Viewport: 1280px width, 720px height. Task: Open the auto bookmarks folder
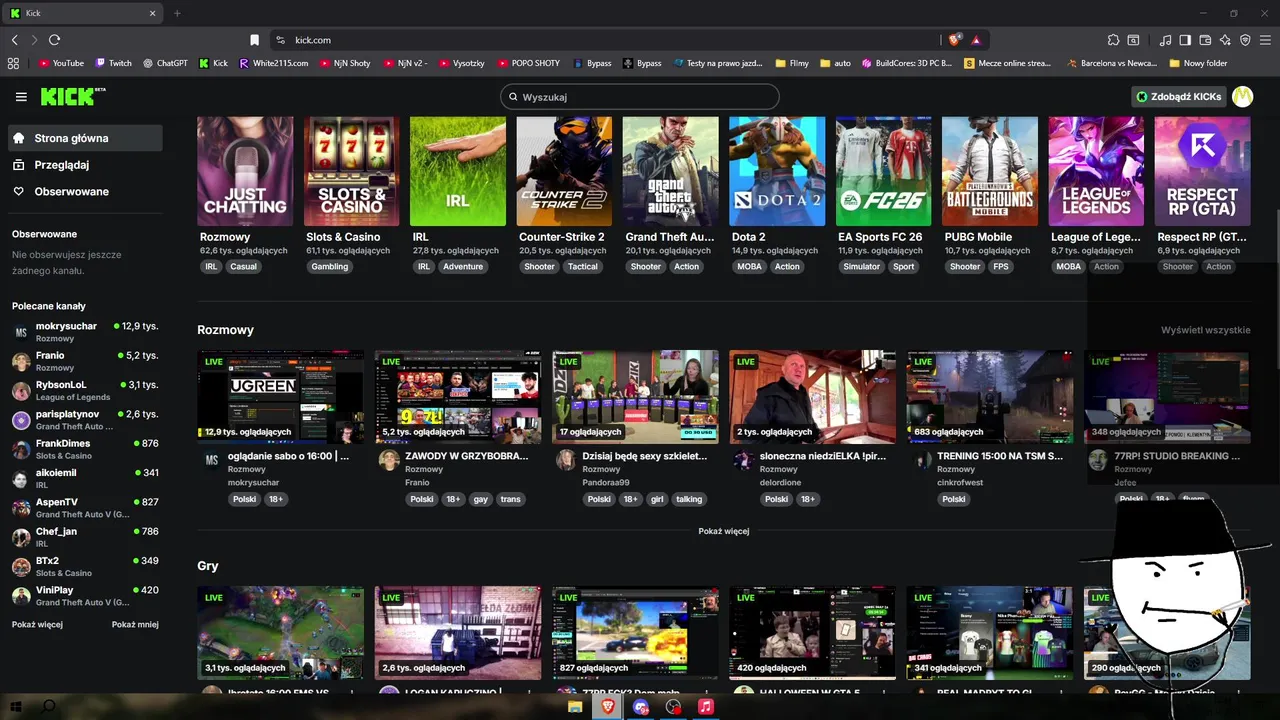click(x=835, y=63)
